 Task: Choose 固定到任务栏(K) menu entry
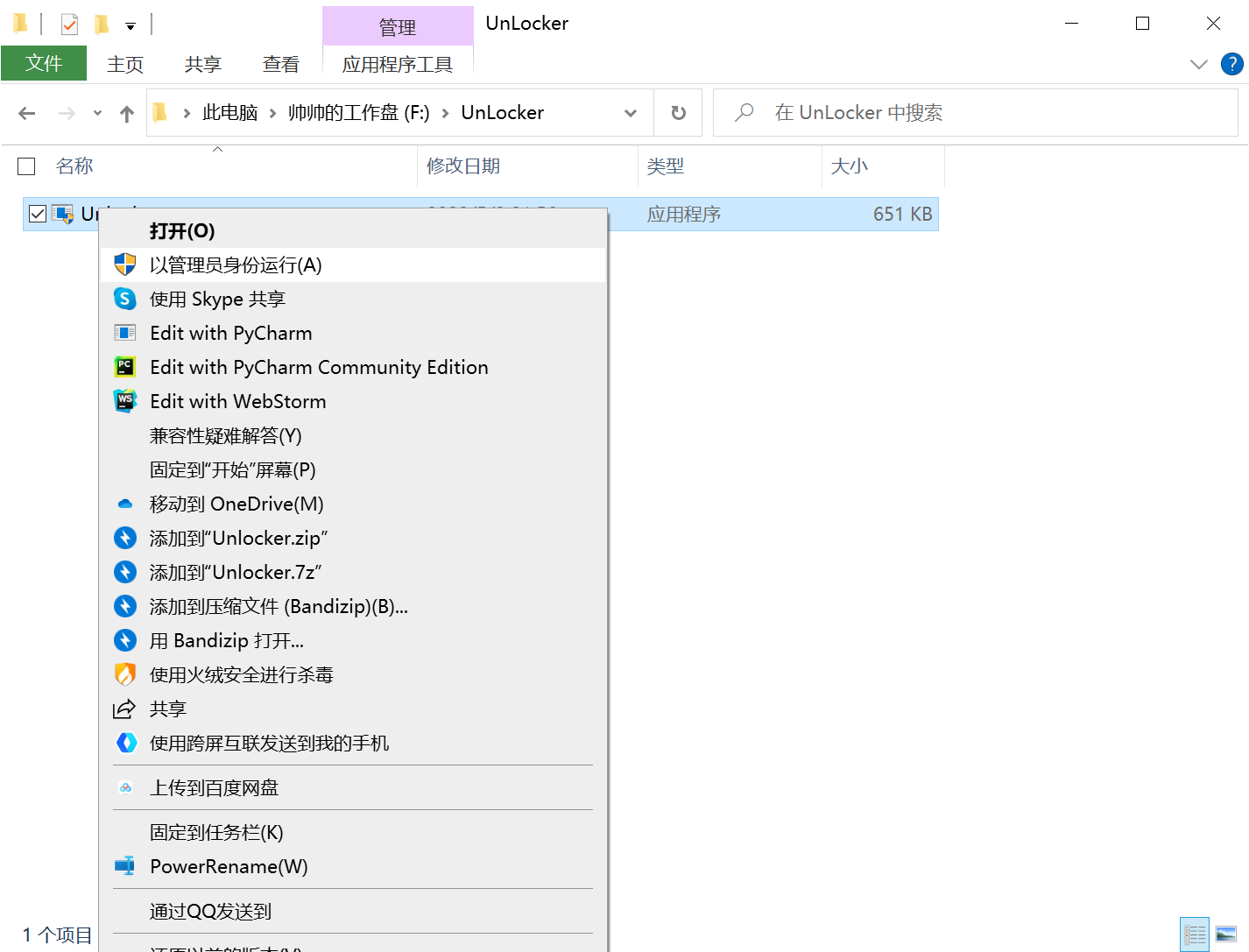353,832
